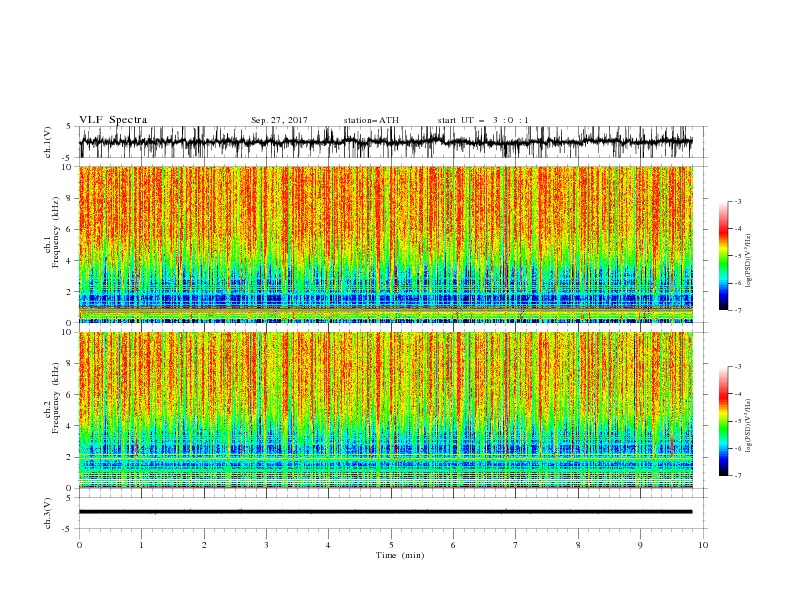The image size is (792, 612).
Task: Click the ch.1 PSD color bar
Action: pyautogui.click(x=723, y=256)
